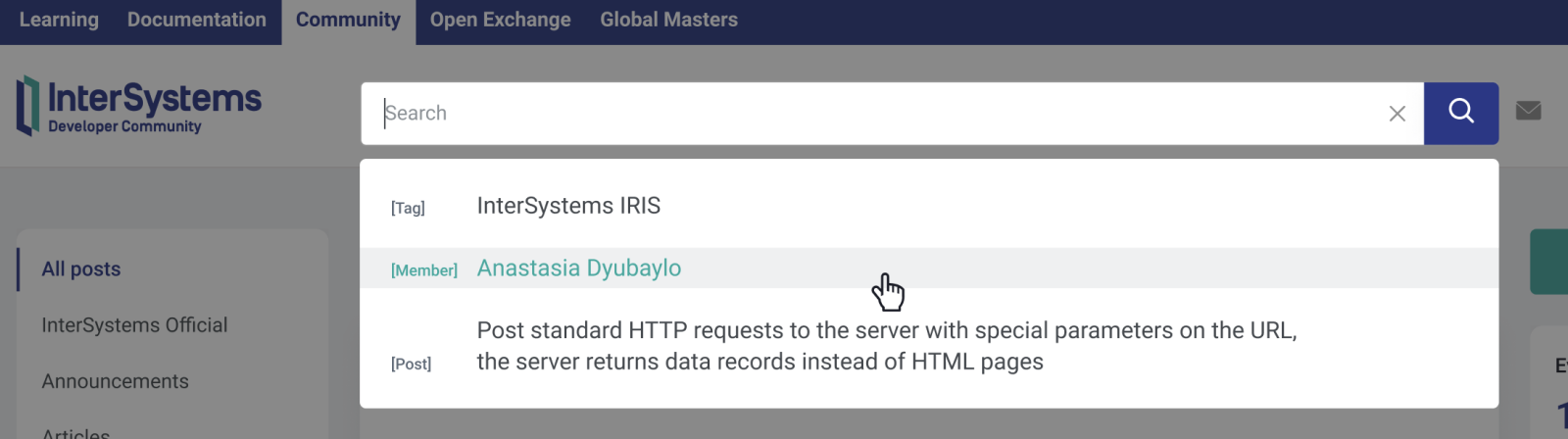Click the green button at right edge
The image size is (1568, 439).
click(x=1549, y=262)
